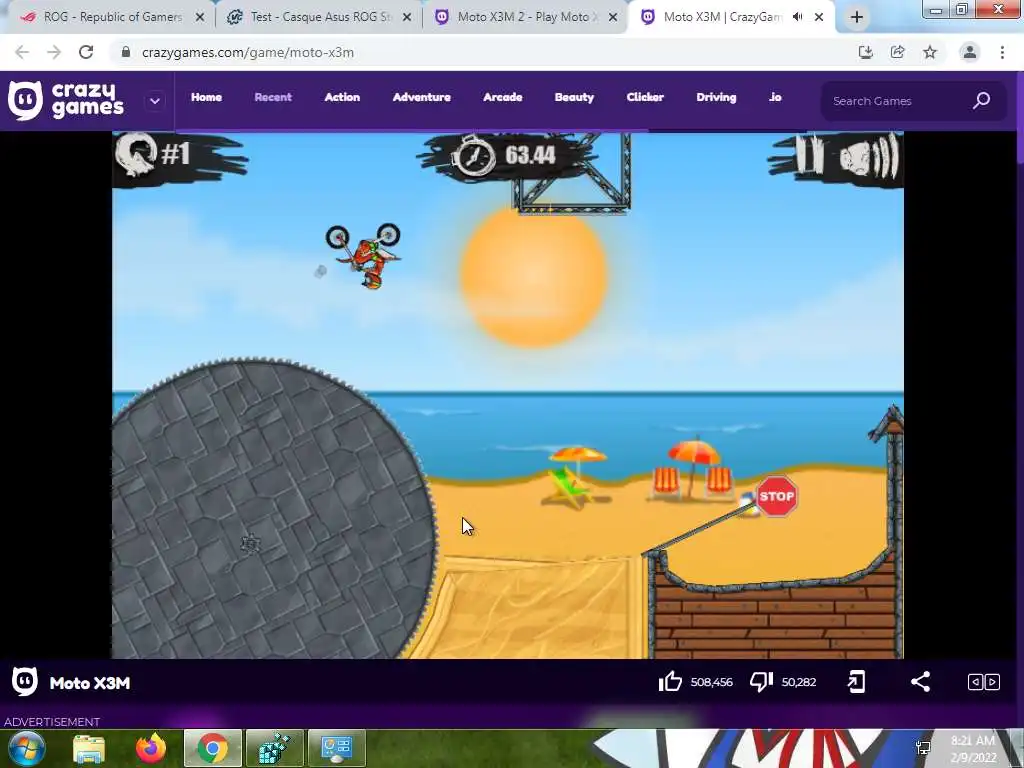Open the Driving games category
The width and height of the screenshot is (1024, 768).
point(716,97)
